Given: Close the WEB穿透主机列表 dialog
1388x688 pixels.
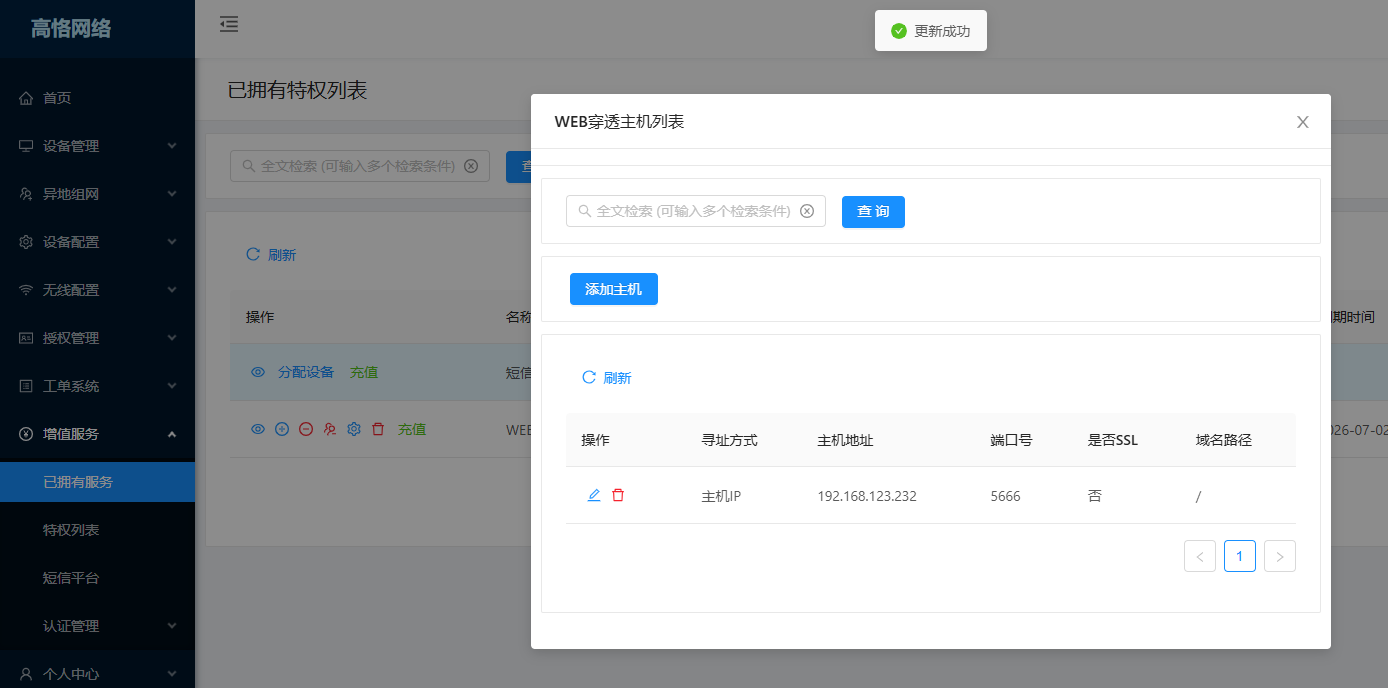Looking at the screenshot, I should [x=1303, y=122].
